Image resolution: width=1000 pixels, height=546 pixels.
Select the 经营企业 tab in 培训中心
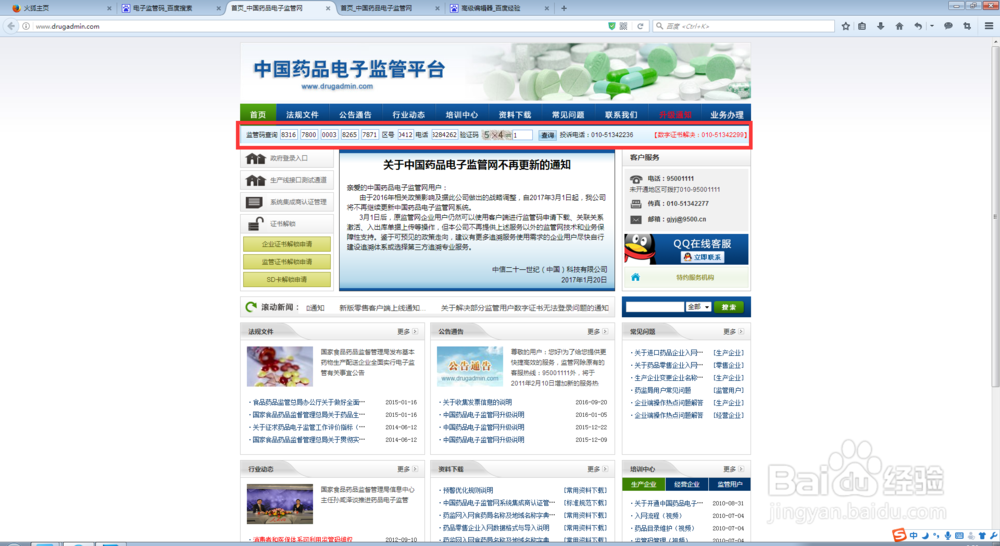pyautogui.click(x=686, y=484)
